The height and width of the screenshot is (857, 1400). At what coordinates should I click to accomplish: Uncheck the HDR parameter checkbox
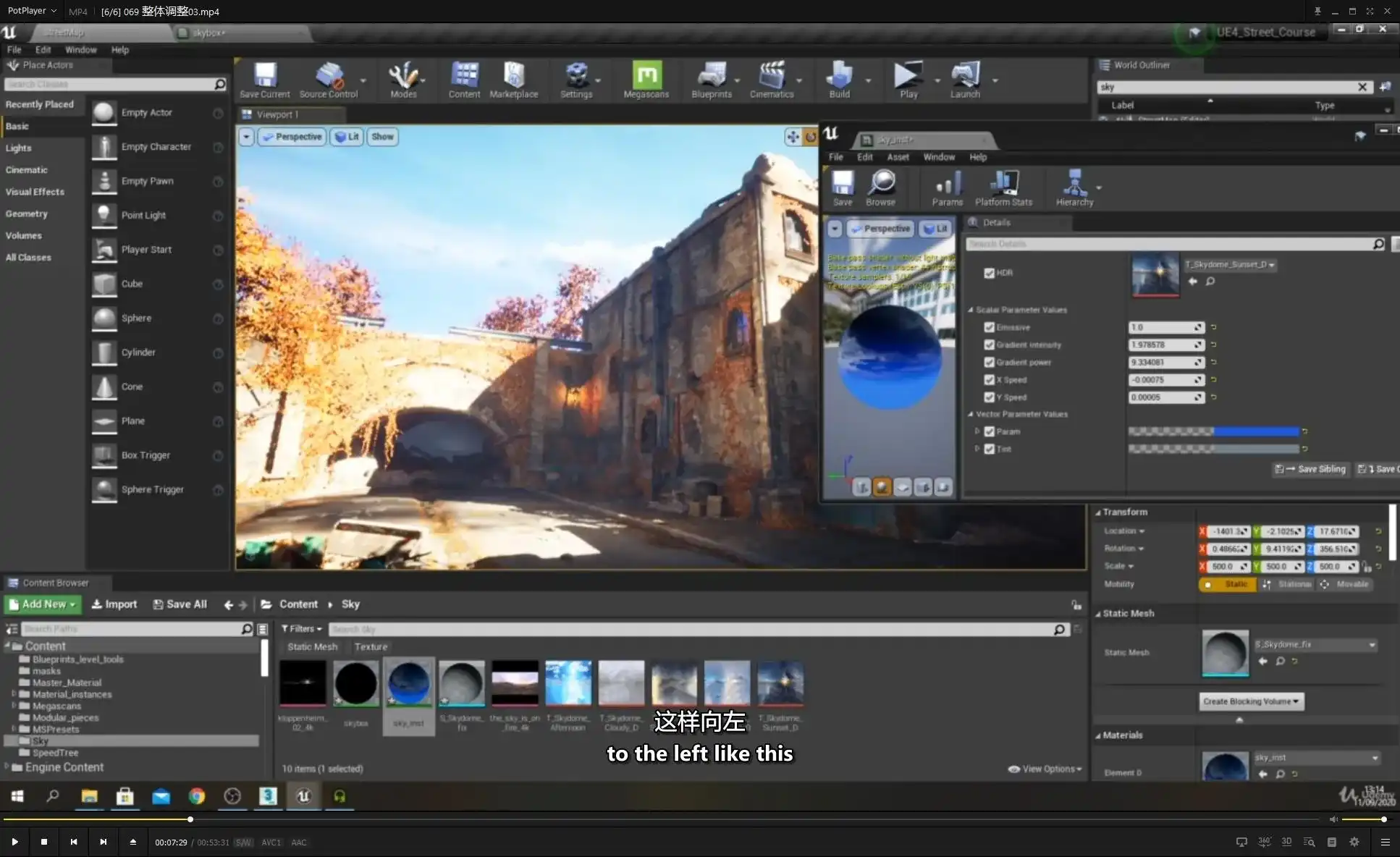coord(989,273)
